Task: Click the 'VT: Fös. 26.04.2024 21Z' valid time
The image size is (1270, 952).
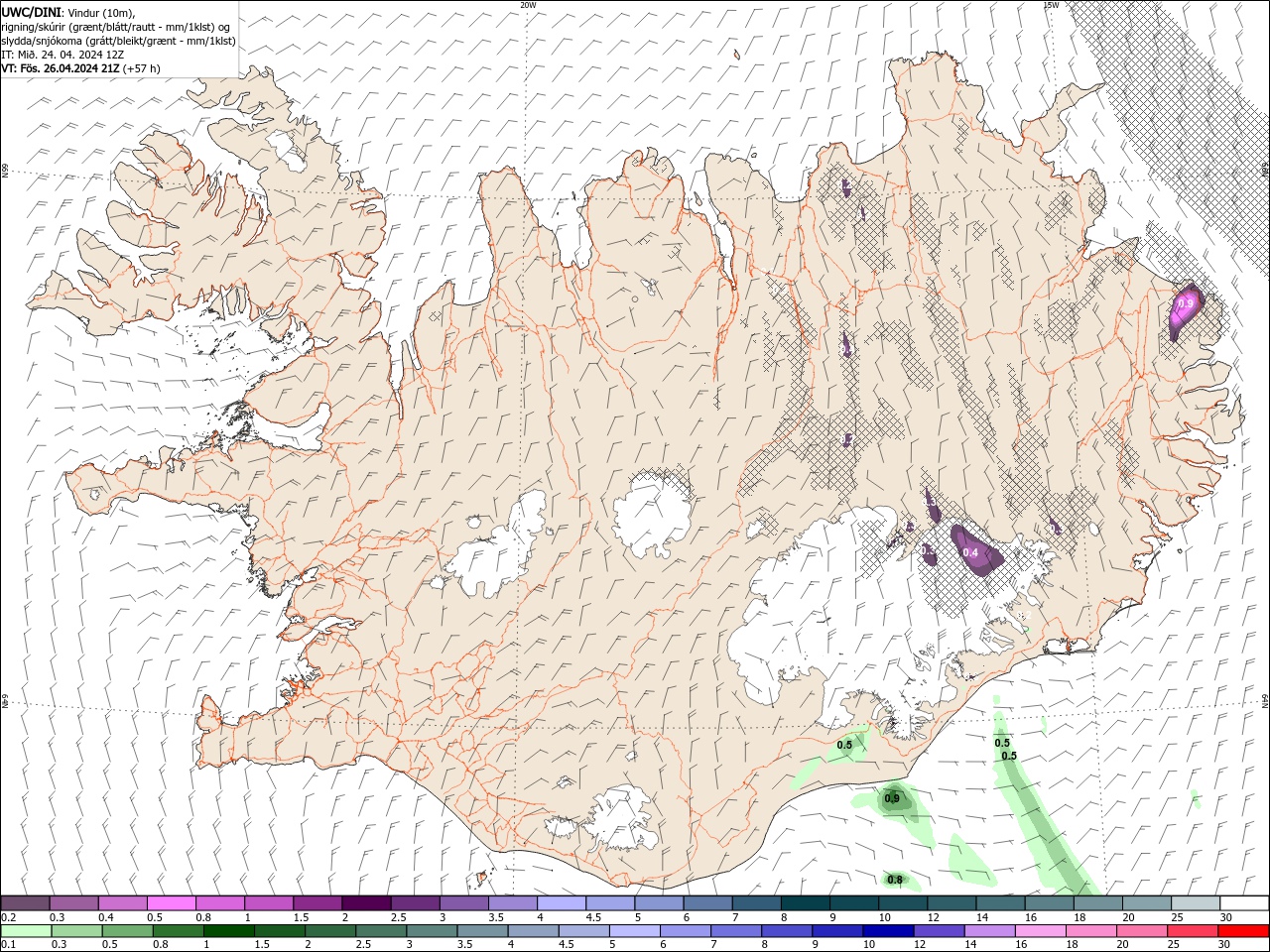Action: [61, 68]
